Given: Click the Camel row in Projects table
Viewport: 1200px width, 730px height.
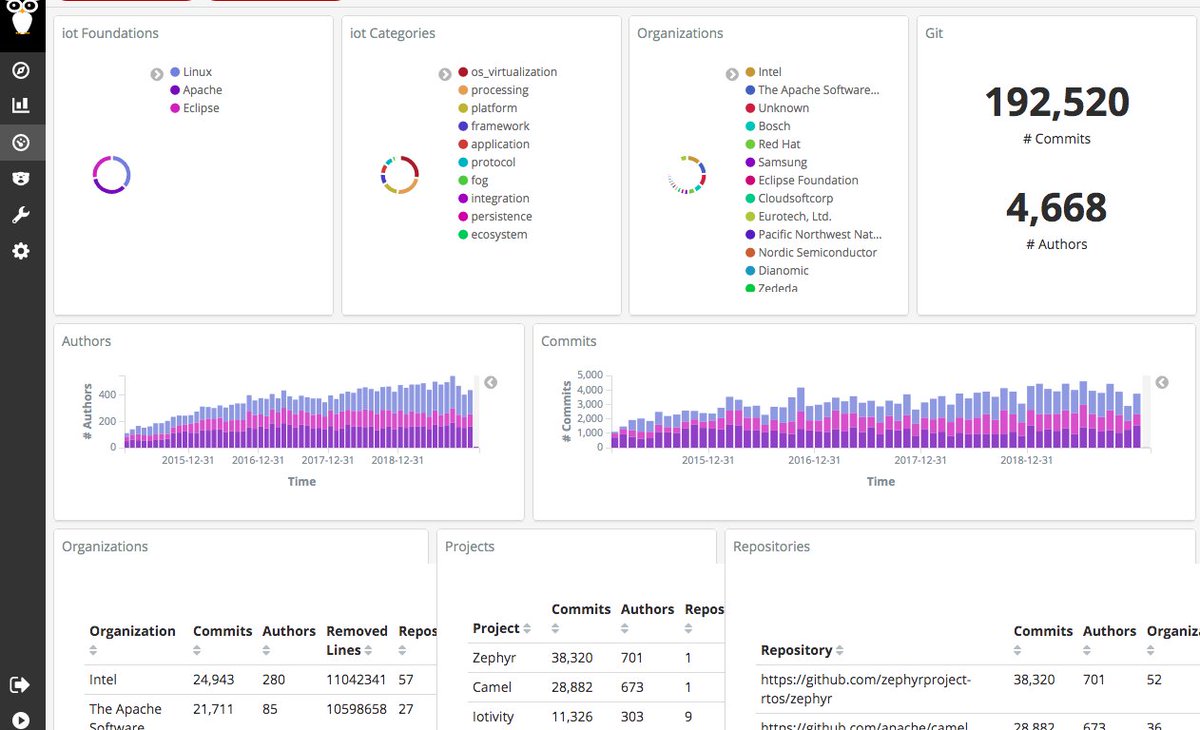Looking at the screenshot, I should 597,687.
